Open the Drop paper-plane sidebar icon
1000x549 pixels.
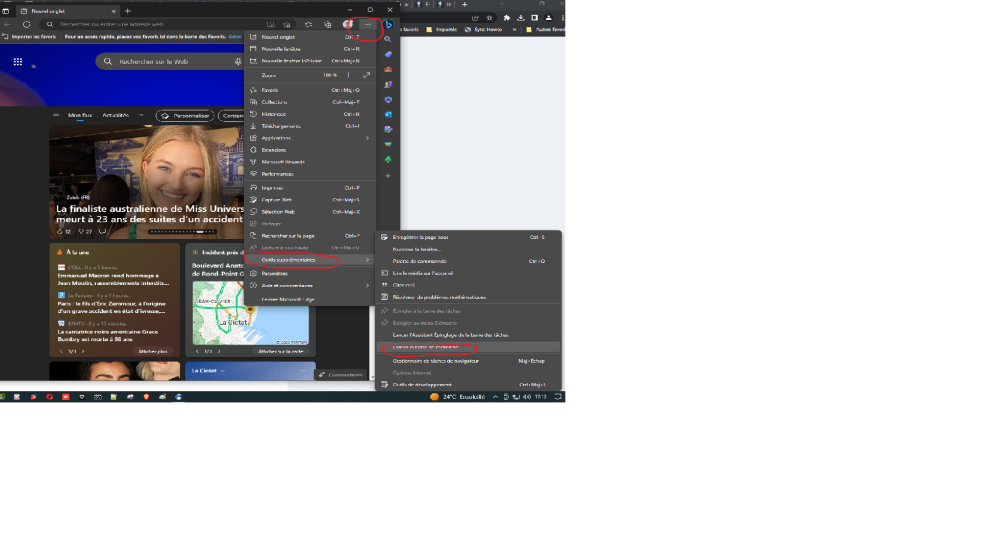(x=388, y=145)
